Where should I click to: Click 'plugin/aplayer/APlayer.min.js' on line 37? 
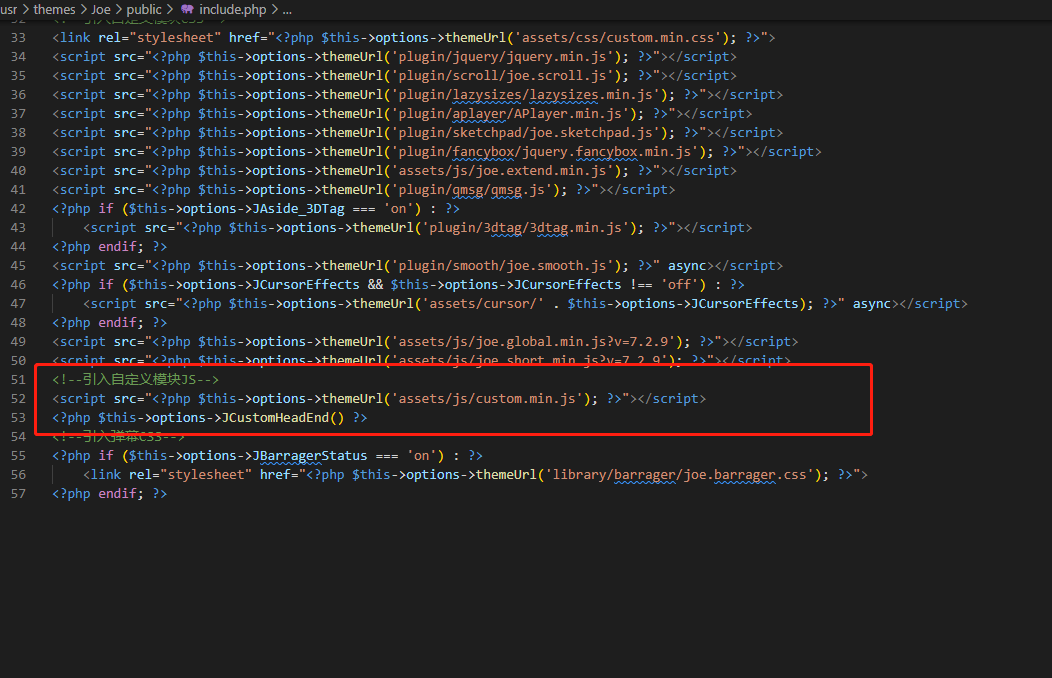pyautogui.click(x=510, y=113)
